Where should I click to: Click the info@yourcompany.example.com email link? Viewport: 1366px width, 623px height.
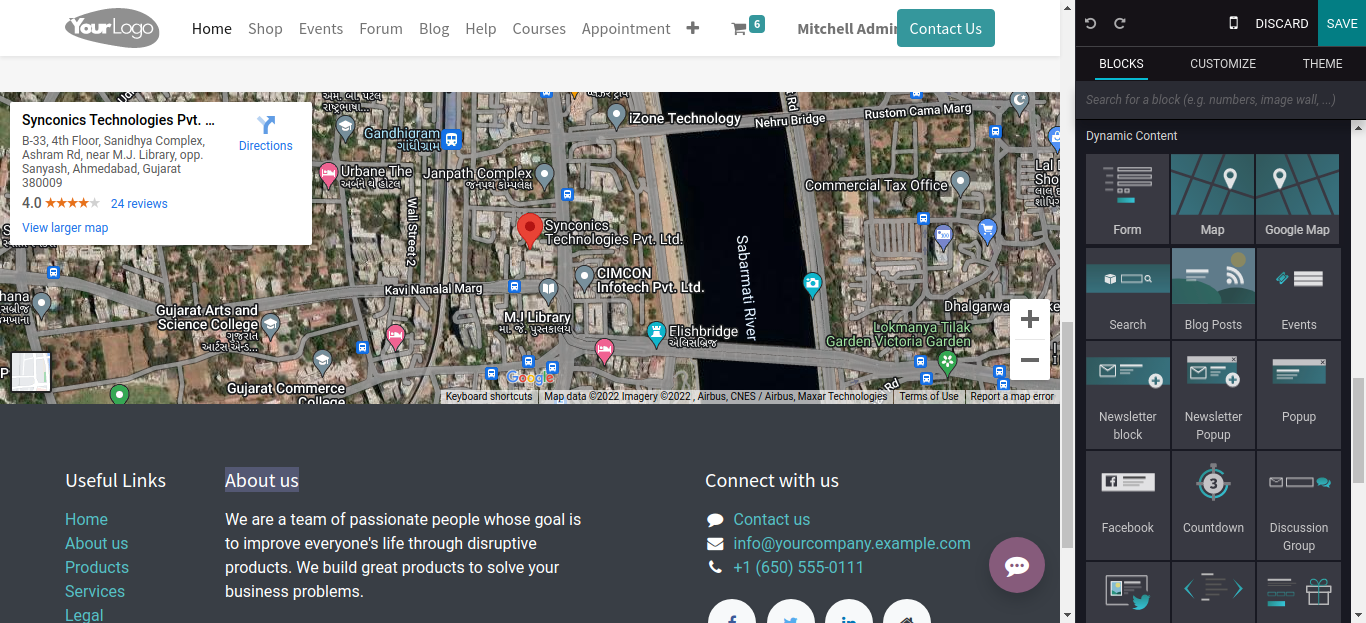852,543
